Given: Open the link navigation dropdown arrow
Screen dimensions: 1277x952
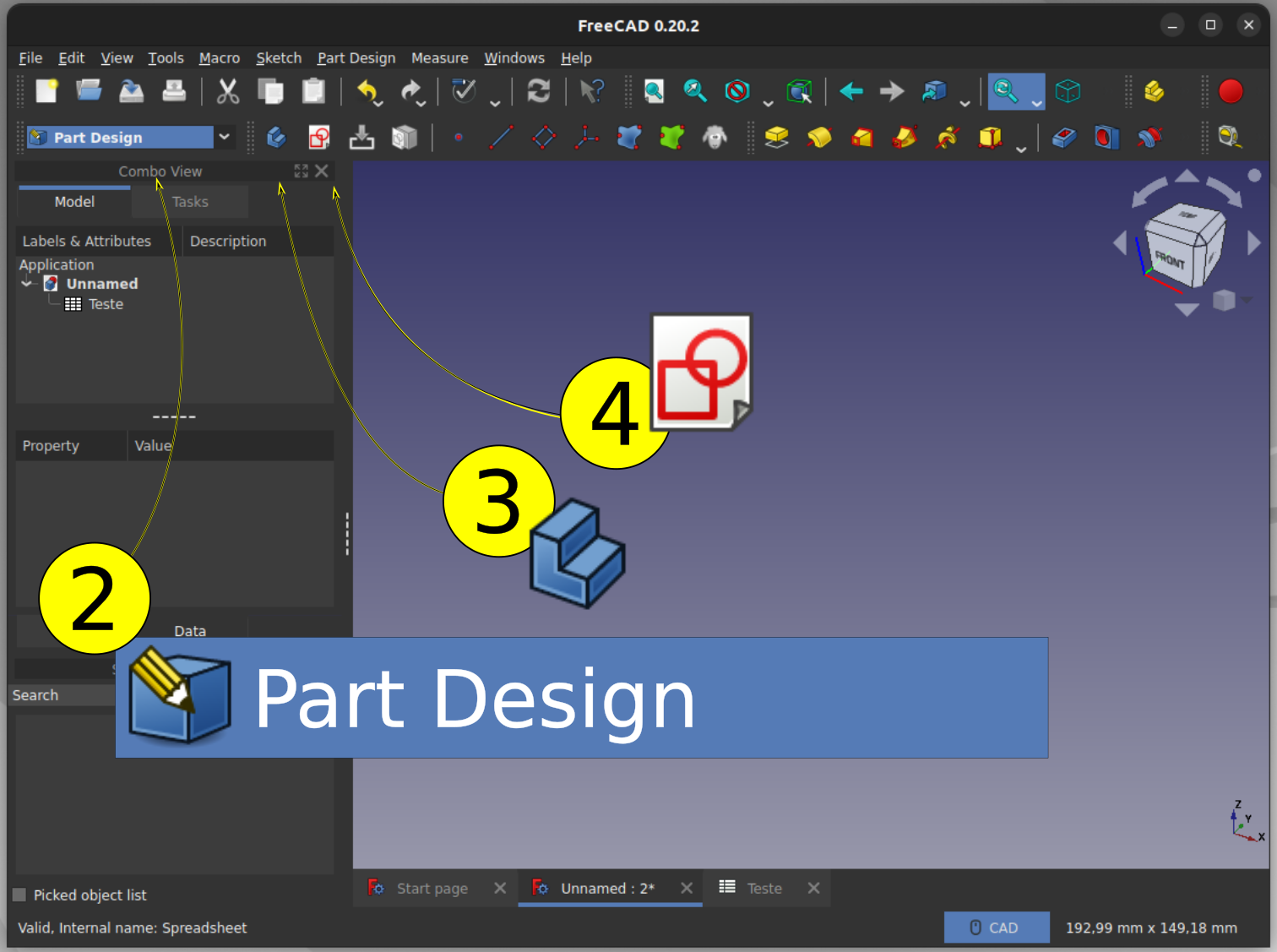Looking at the screenshot, I should [x=965, y=102].
